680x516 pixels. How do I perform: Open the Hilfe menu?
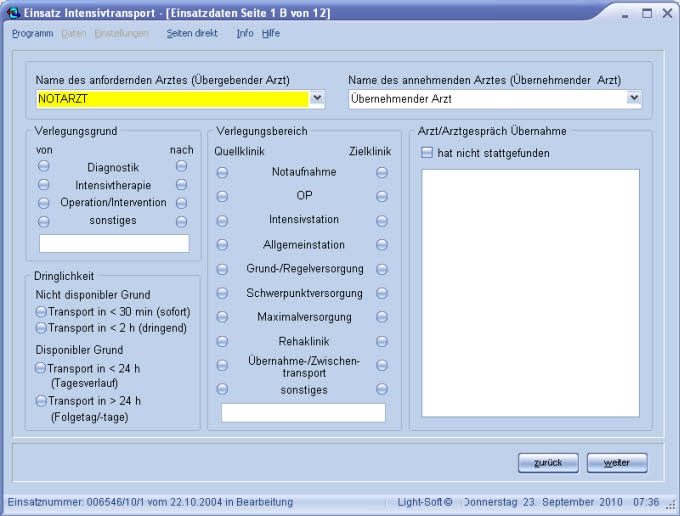[x=271, y=33]
